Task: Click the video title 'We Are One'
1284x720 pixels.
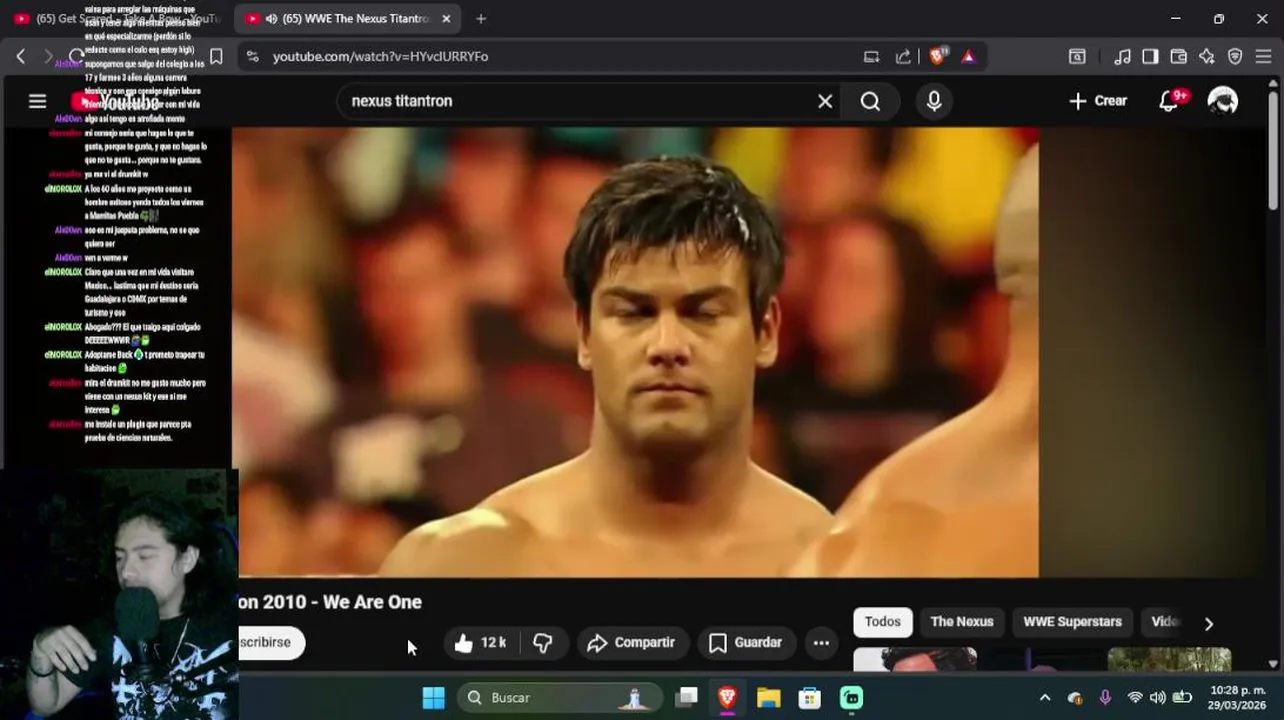Action: coord(329,602)
